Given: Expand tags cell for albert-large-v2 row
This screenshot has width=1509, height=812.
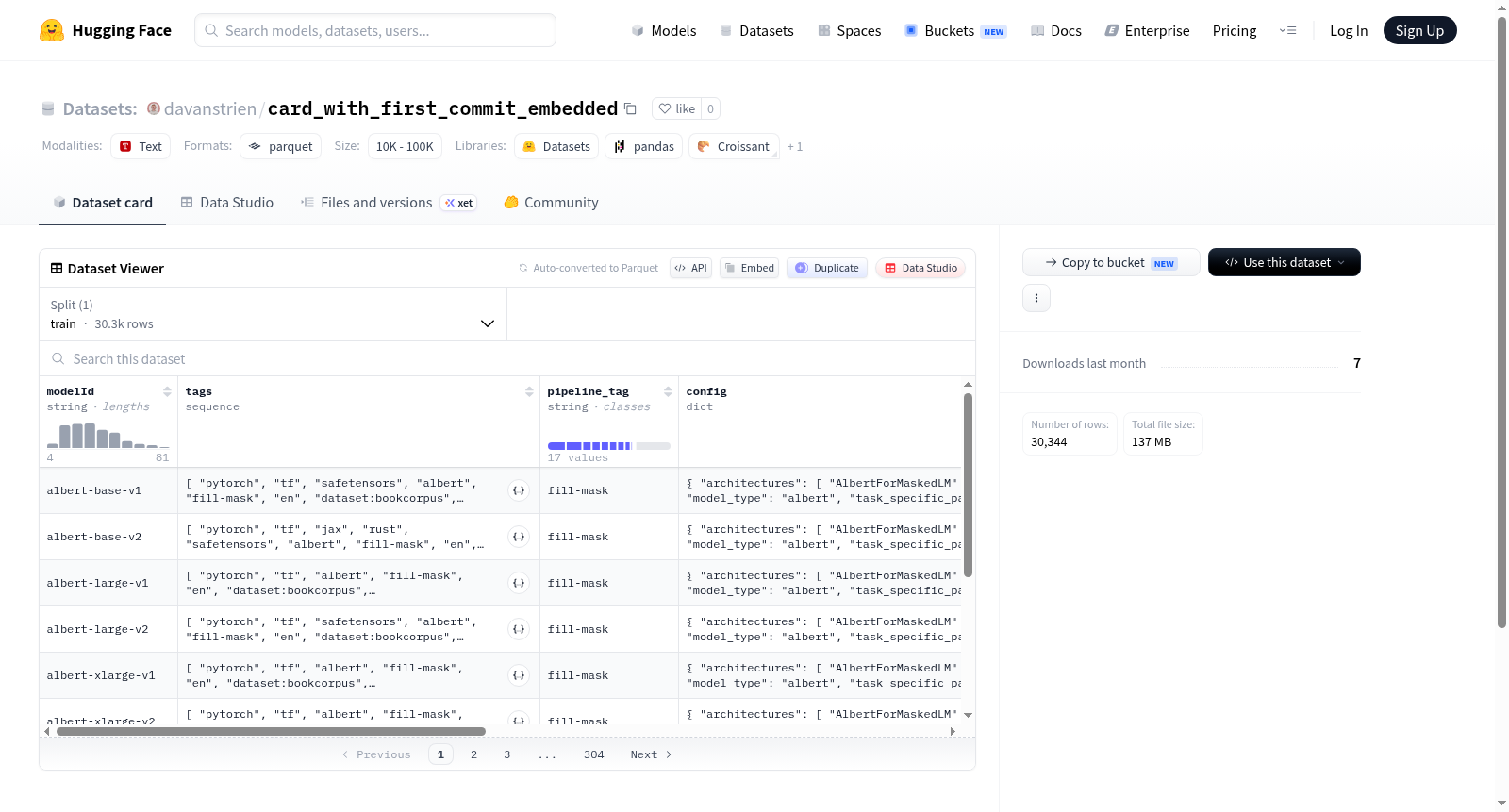Looking at the screenshot, I should (x=519, y=629).
